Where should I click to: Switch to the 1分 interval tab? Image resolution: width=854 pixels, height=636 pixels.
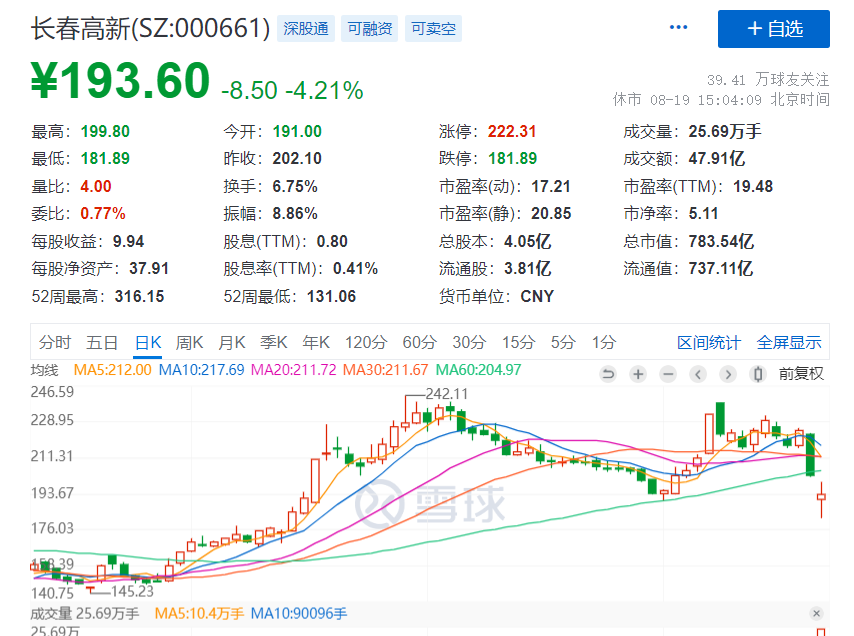[604, 343]
